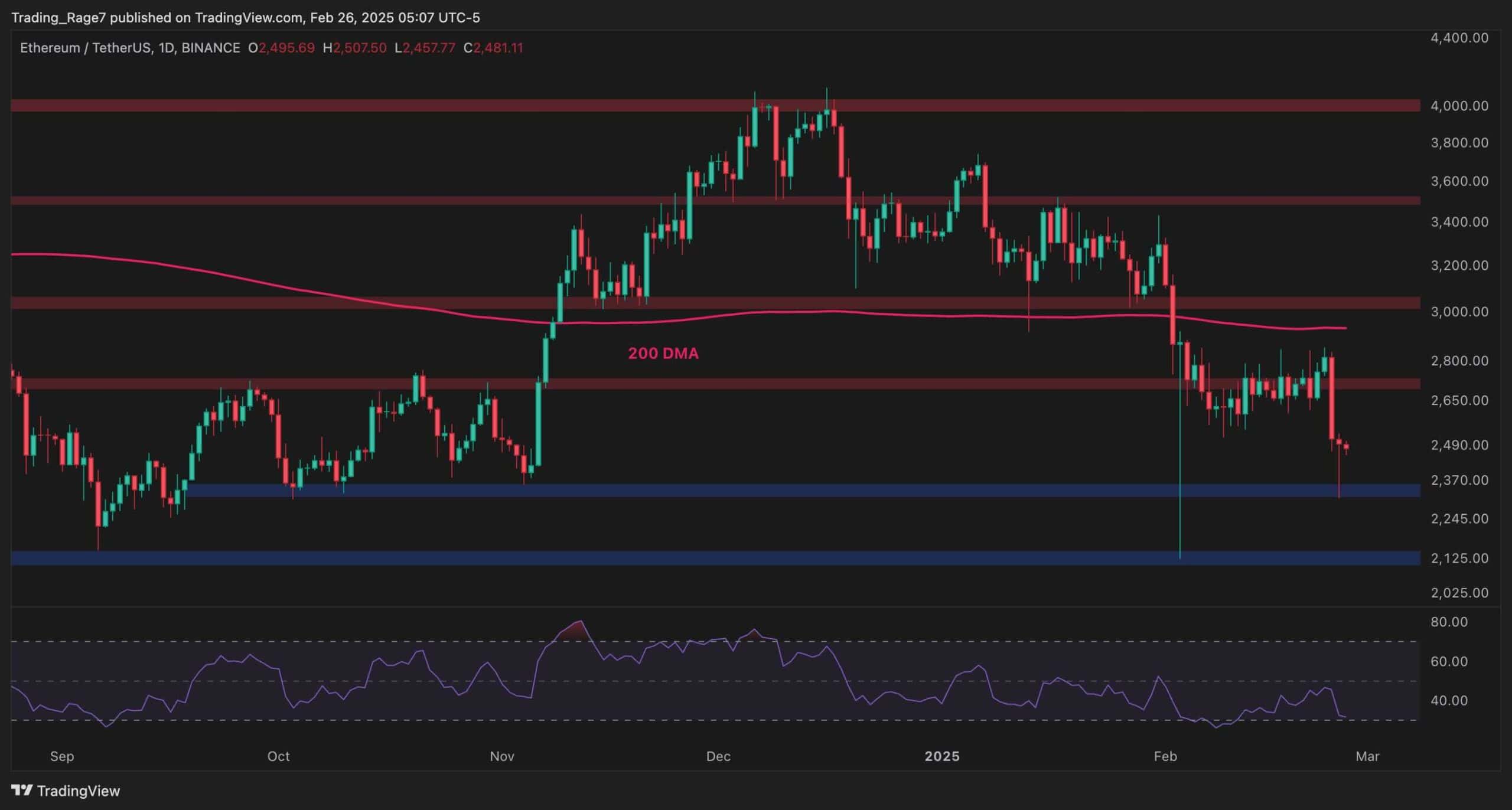The height and width of the screenshot is (810, 1512).
Task: Click the 3,000.00 price axis label
Action: tap(1459, 311)
